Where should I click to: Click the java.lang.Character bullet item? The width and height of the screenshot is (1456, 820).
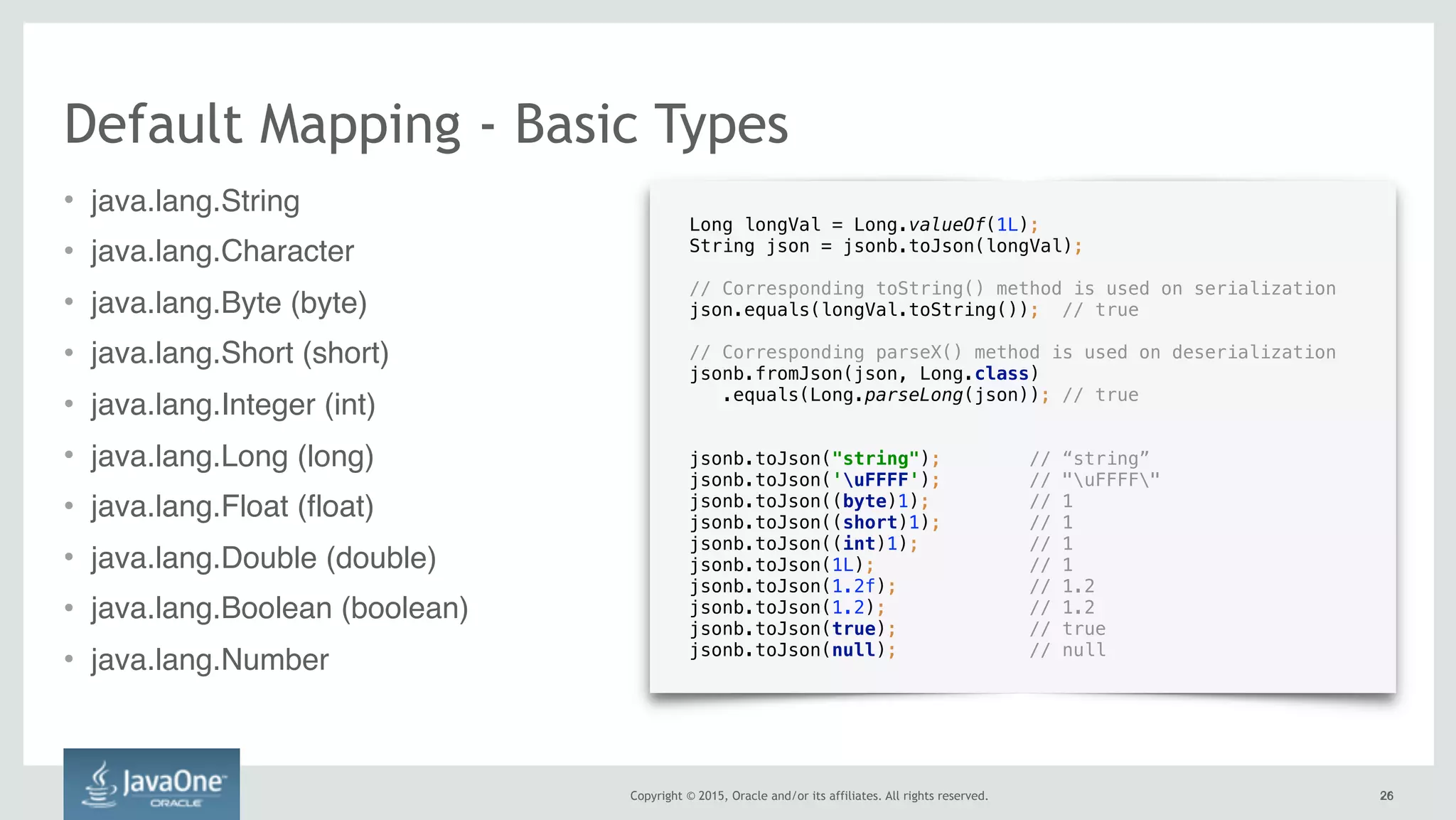[222, 252]
